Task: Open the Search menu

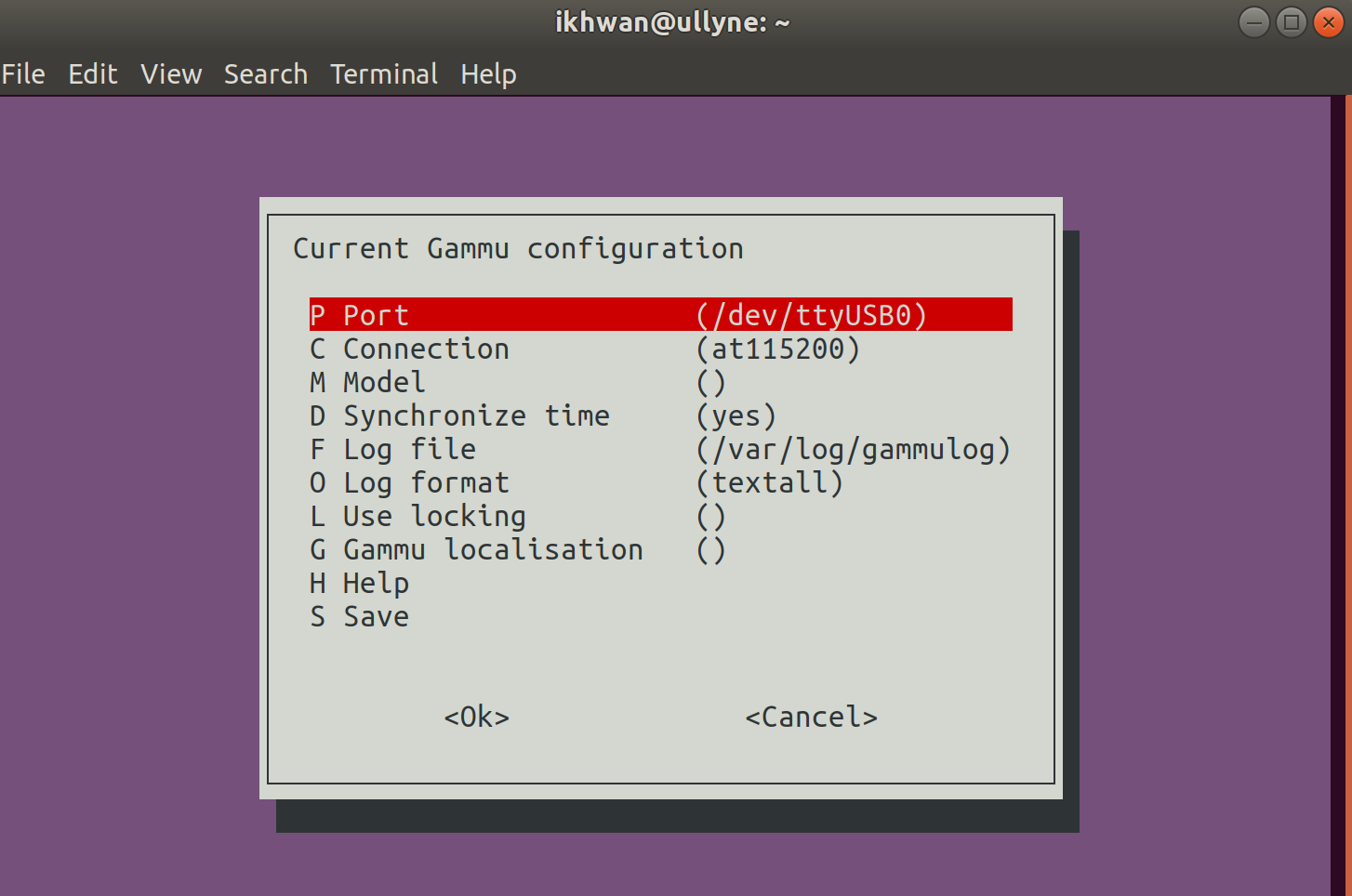Action: (x=266, y=74)
